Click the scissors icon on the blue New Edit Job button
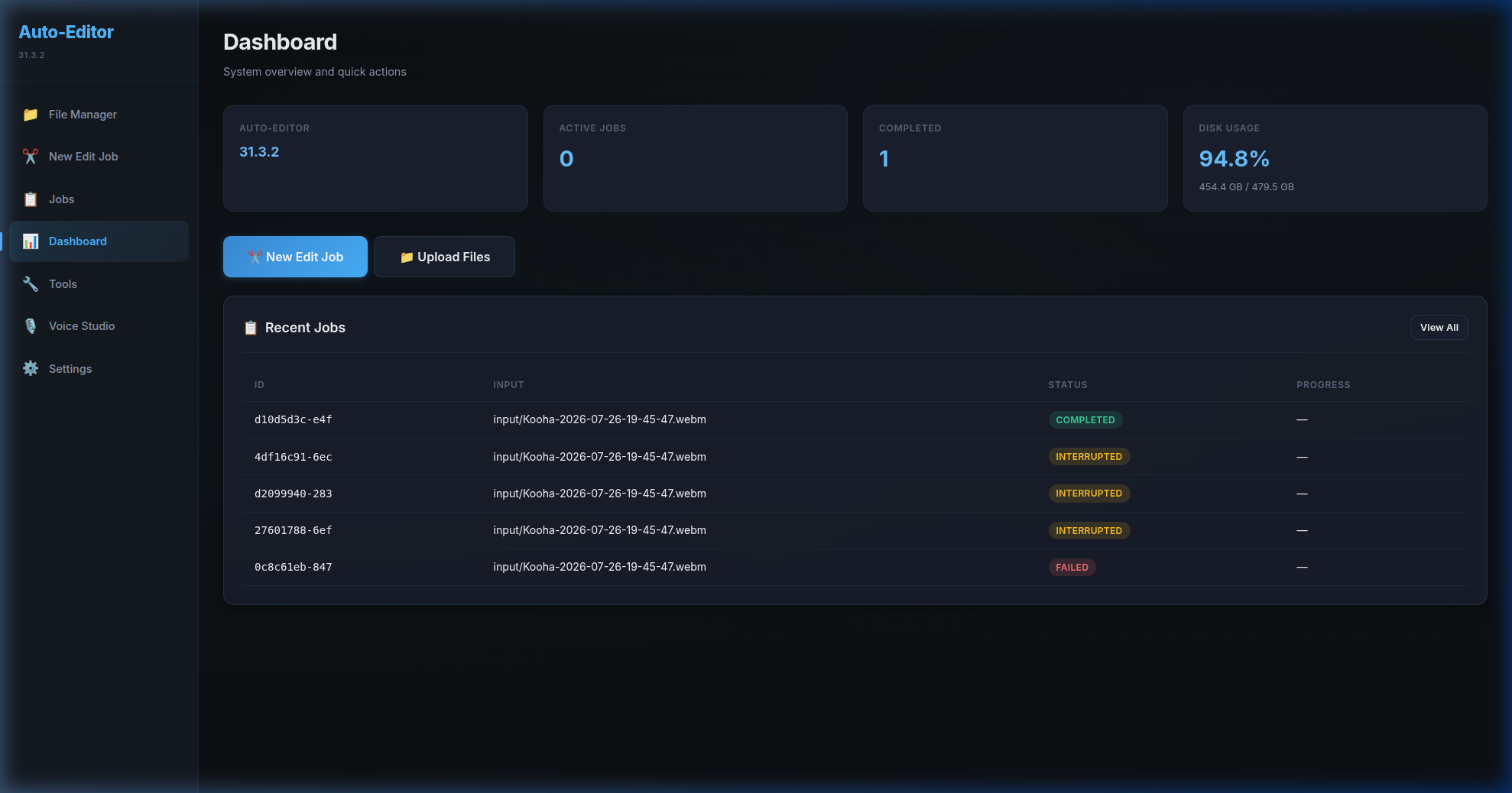Image resolution: width=1512 pixels, height=793 pixels. tap(255, 257)
